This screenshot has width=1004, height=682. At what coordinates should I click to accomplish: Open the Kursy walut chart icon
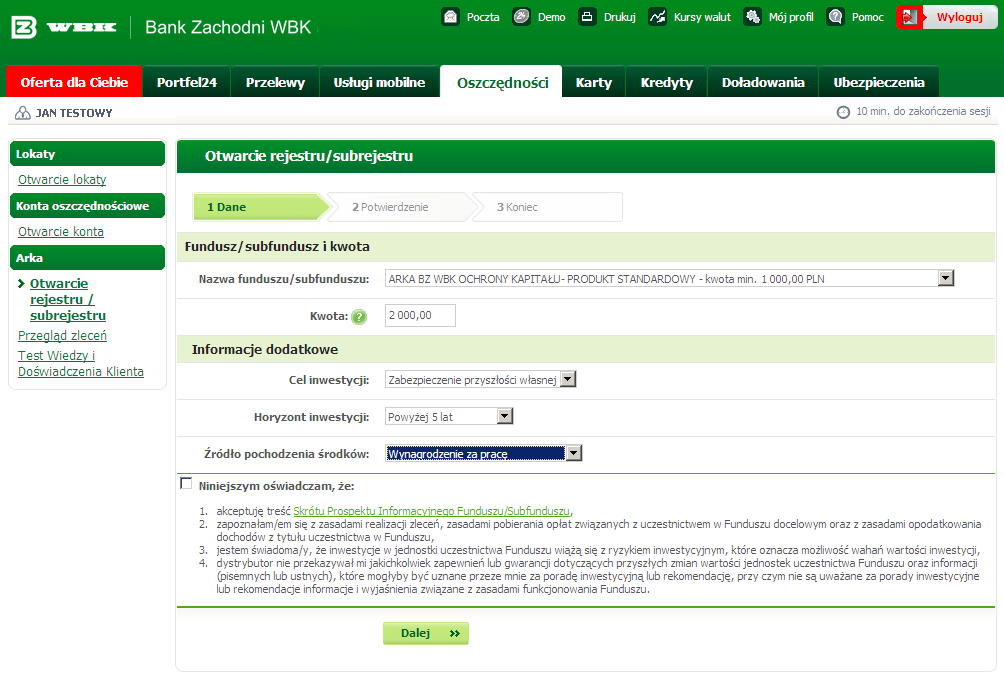pos(657,17)
